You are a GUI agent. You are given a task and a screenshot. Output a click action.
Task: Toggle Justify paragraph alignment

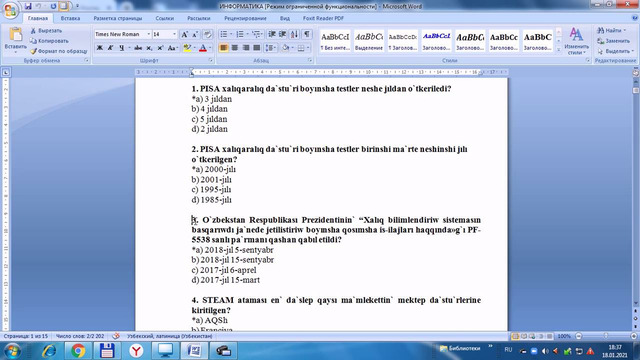pyautogui.click(x=257, y=48)
